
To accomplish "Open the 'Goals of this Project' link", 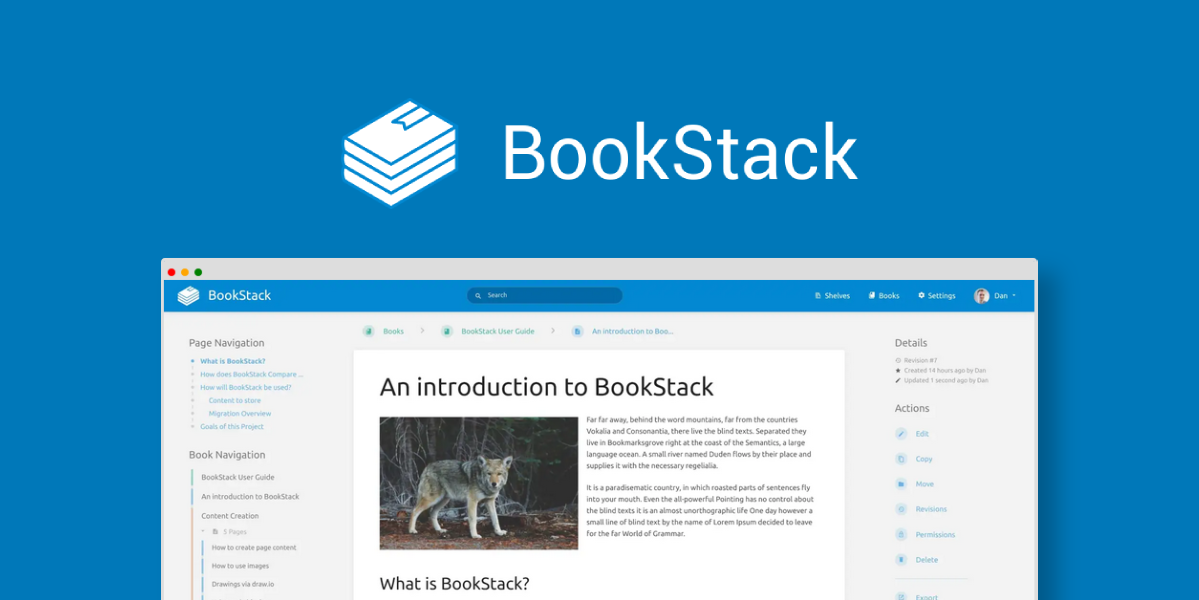I will tap(234, 426).
